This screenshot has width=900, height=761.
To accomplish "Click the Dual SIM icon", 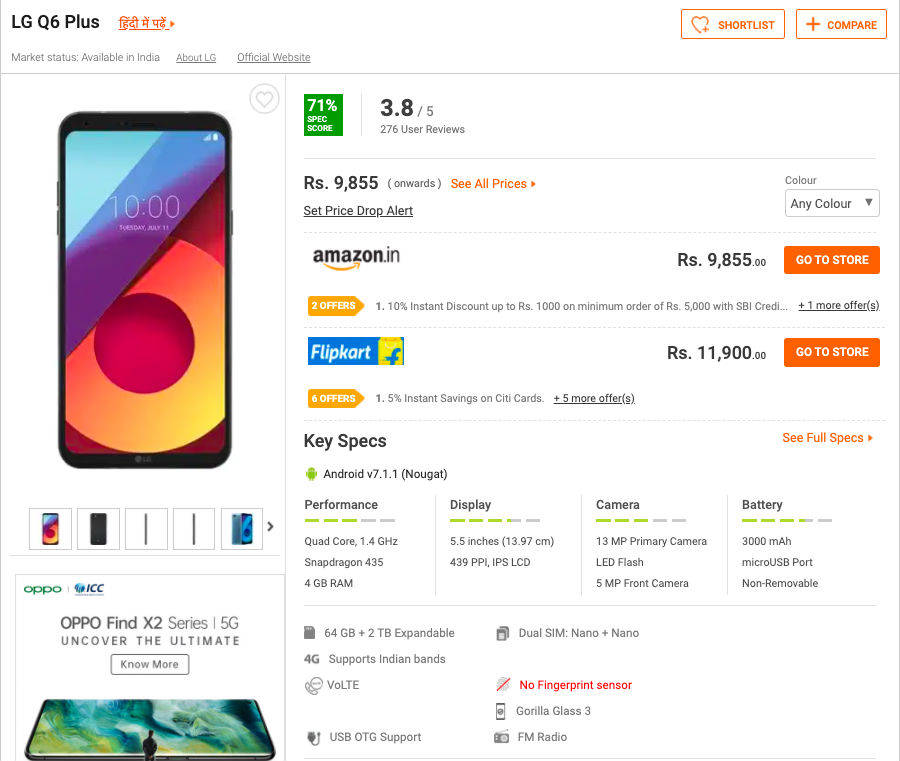I will [503, 633].
